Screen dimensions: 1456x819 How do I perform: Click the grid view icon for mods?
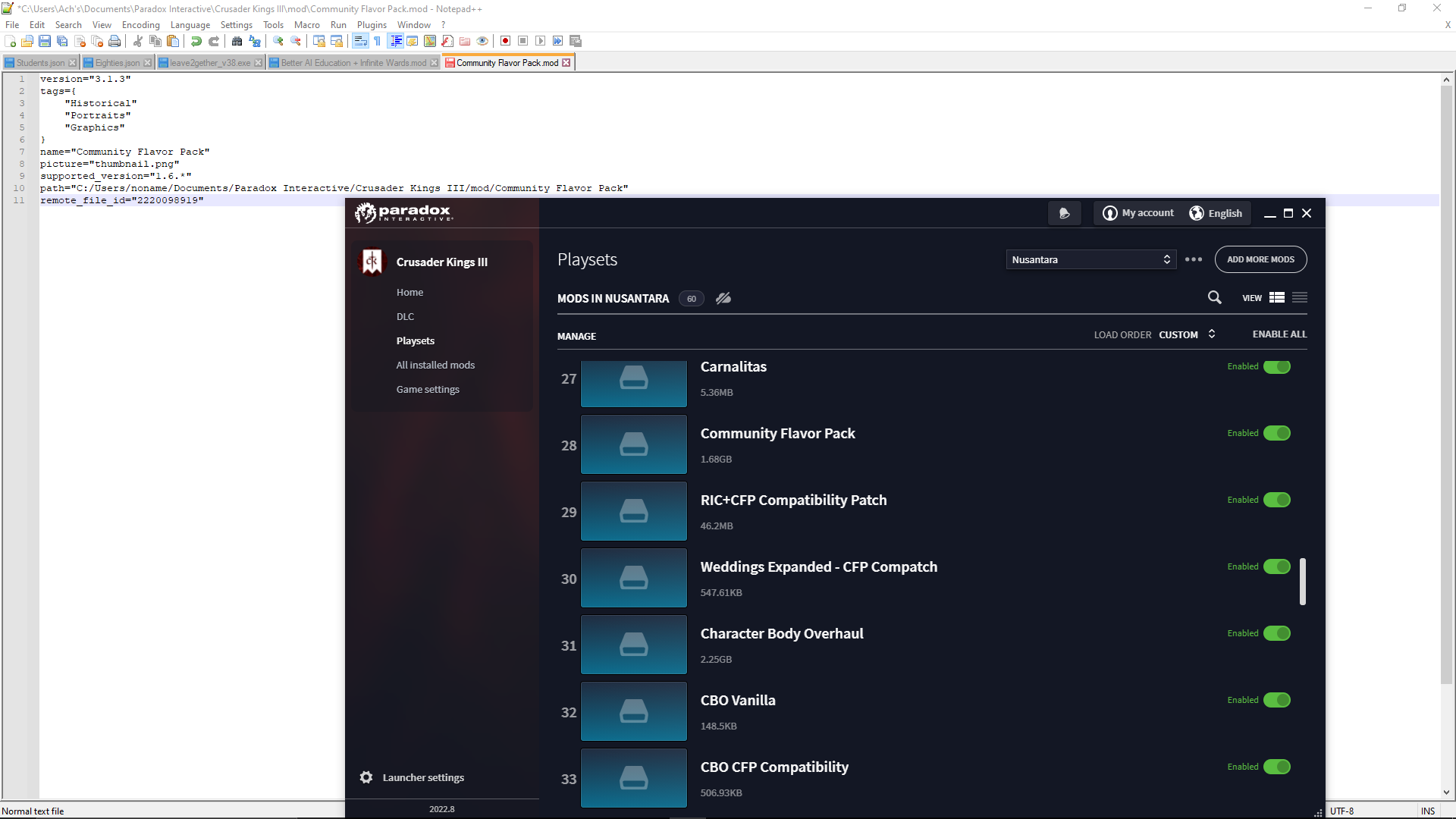click(x=1277, y=297)
